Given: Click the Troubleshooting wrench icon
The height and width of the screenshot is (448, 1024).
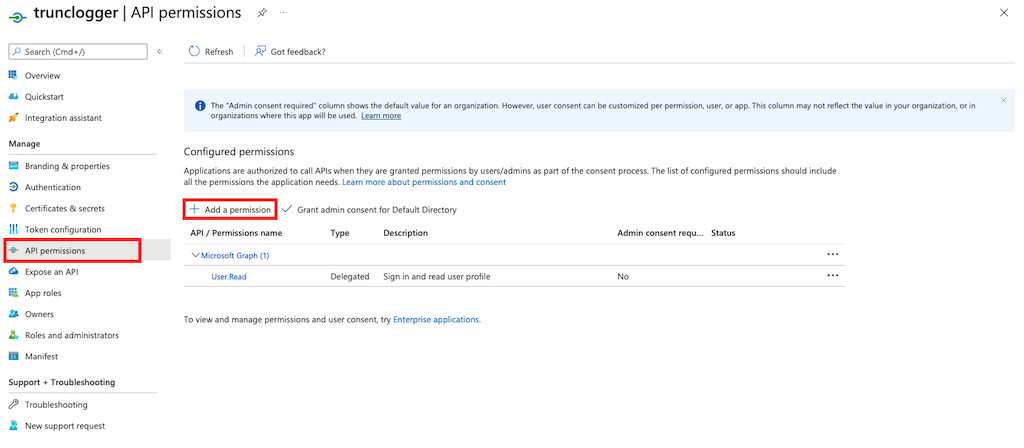Looking at the screenshot, I should point(13,404).
